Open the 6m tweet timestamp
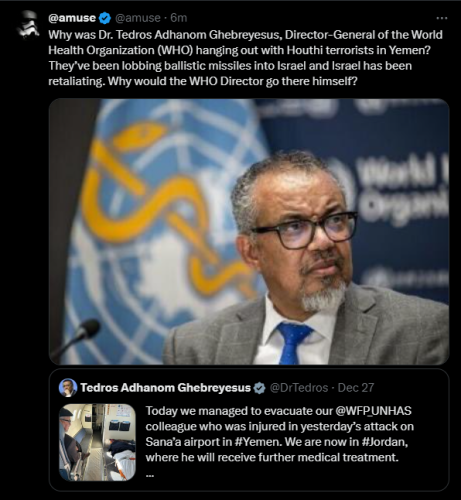 (179, 18)
